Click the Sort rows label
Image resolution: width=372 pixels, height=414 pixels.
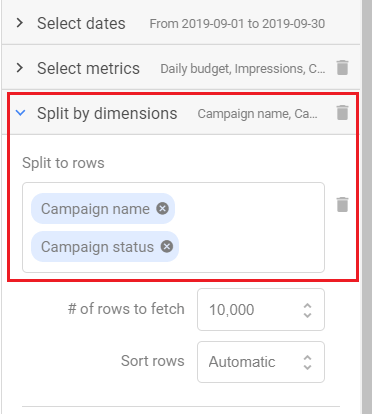click(x=153, y=361)
